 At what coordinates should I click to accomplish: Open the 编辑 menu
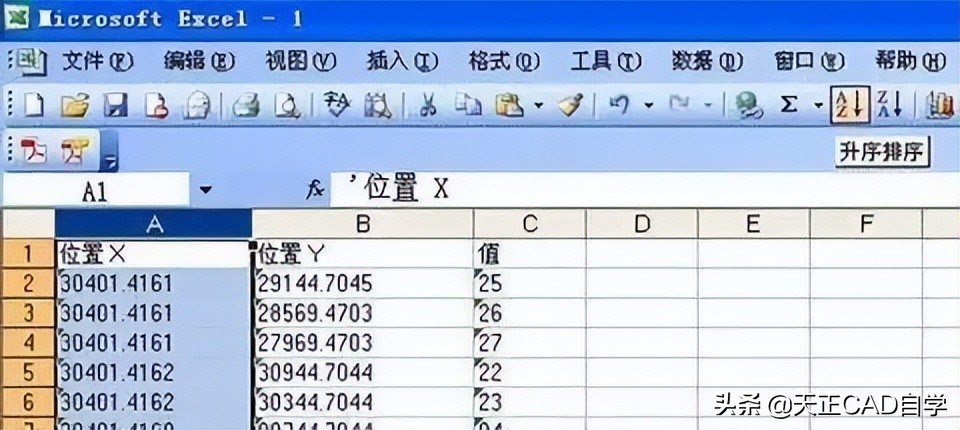click(x=200, y=61)
